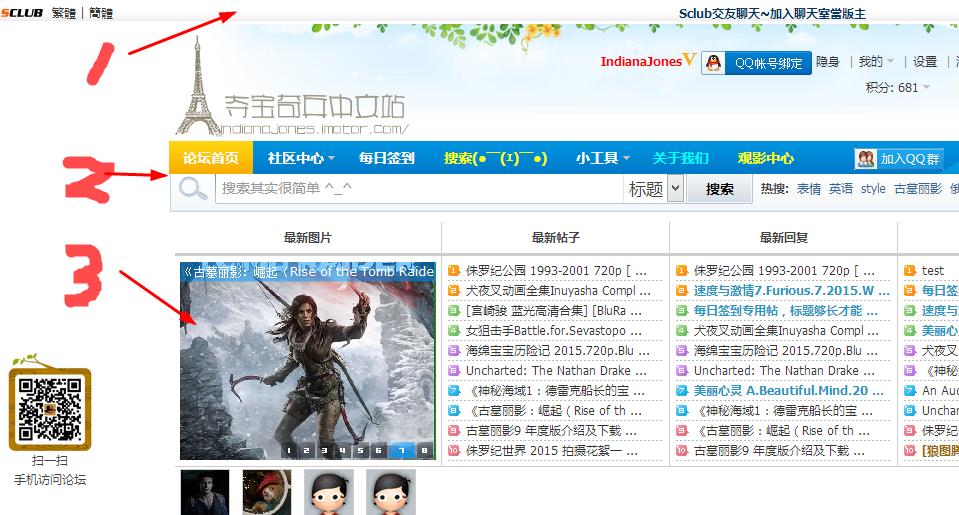959x515 pixels.
Task: Click the QQ帐号绑定 button
Action: click(x=768, y=62)
